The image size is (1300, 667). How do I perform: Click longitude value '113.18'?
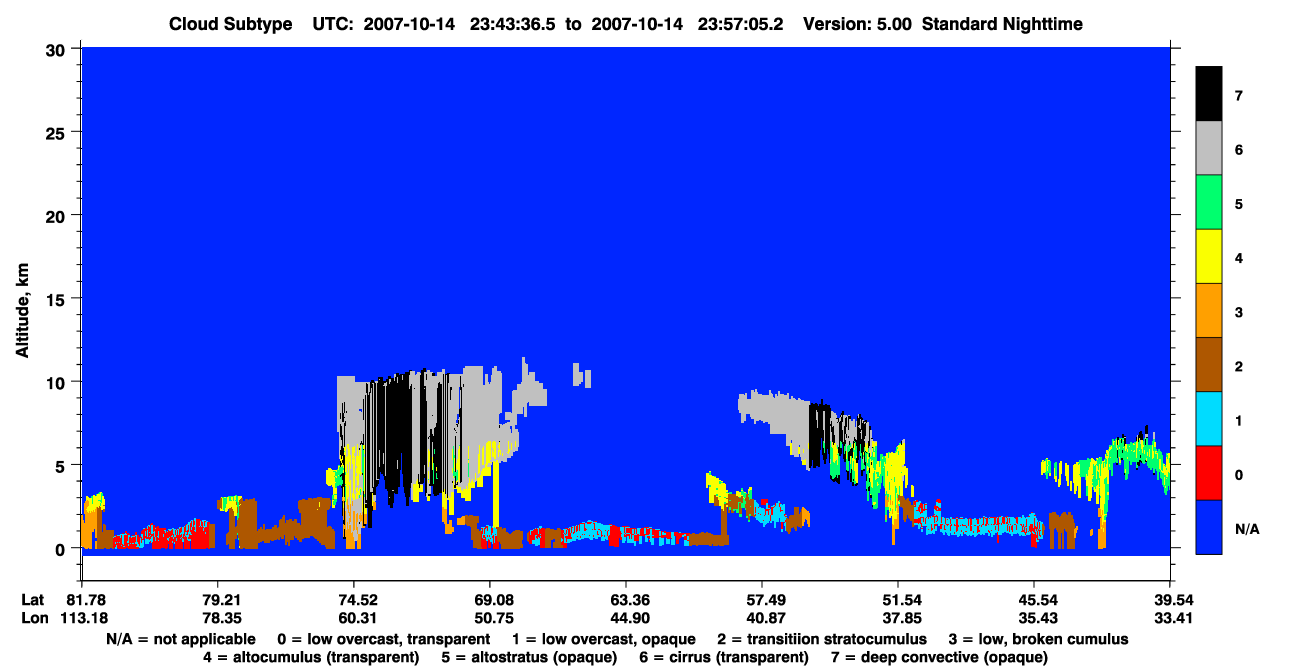pyautogui.click(x=83, y=618)
